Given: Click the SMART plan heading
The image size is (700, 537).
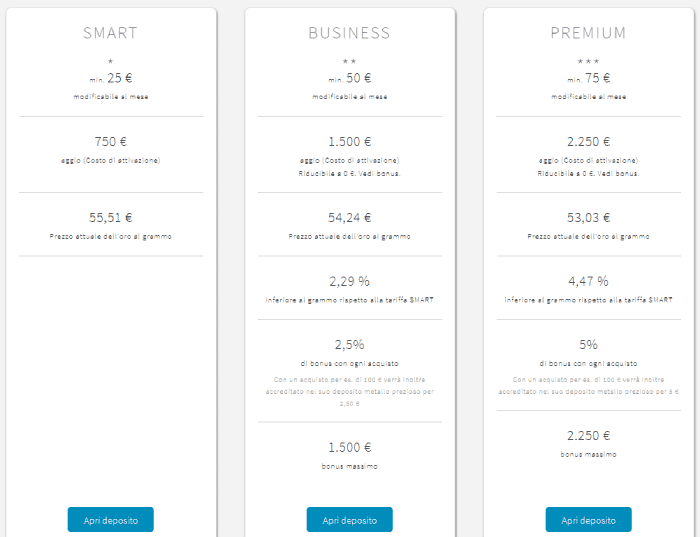Looking at the screenshot, I should point(111,33).
